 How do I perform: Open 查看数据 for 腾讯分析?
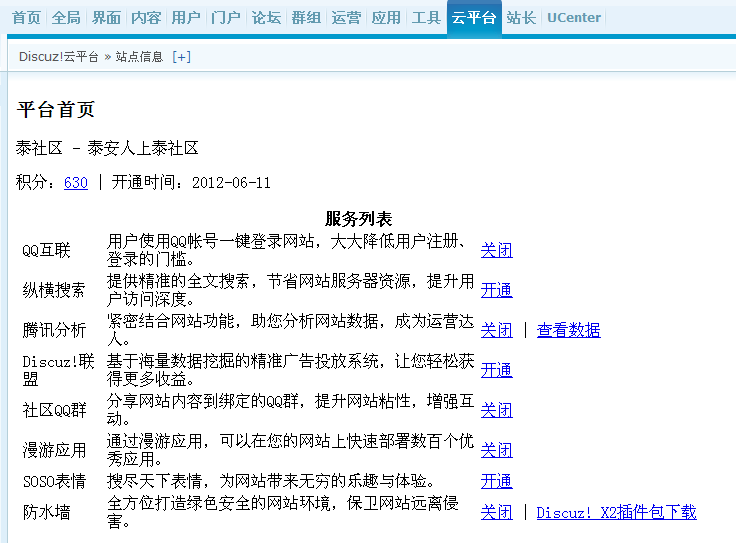(x=568, y=330)
